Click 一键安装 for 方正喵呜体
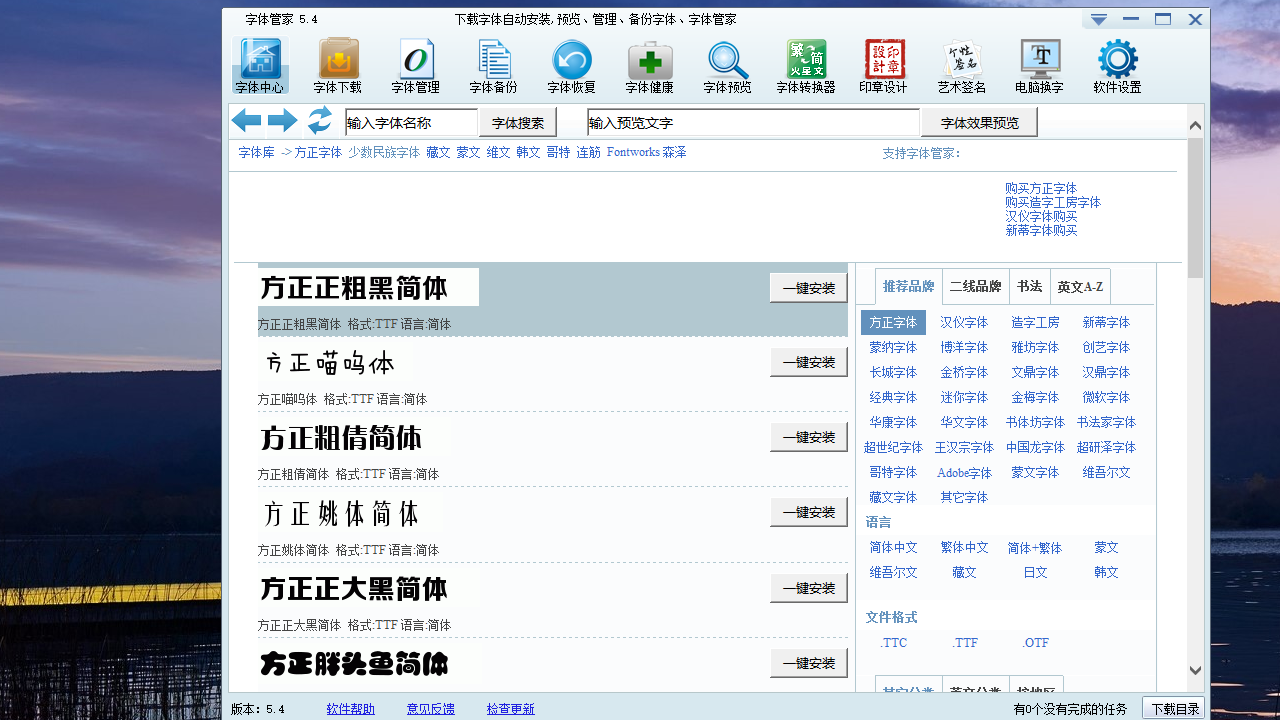1280x720 pixels. pyautogui.click(x=808, y=363)
